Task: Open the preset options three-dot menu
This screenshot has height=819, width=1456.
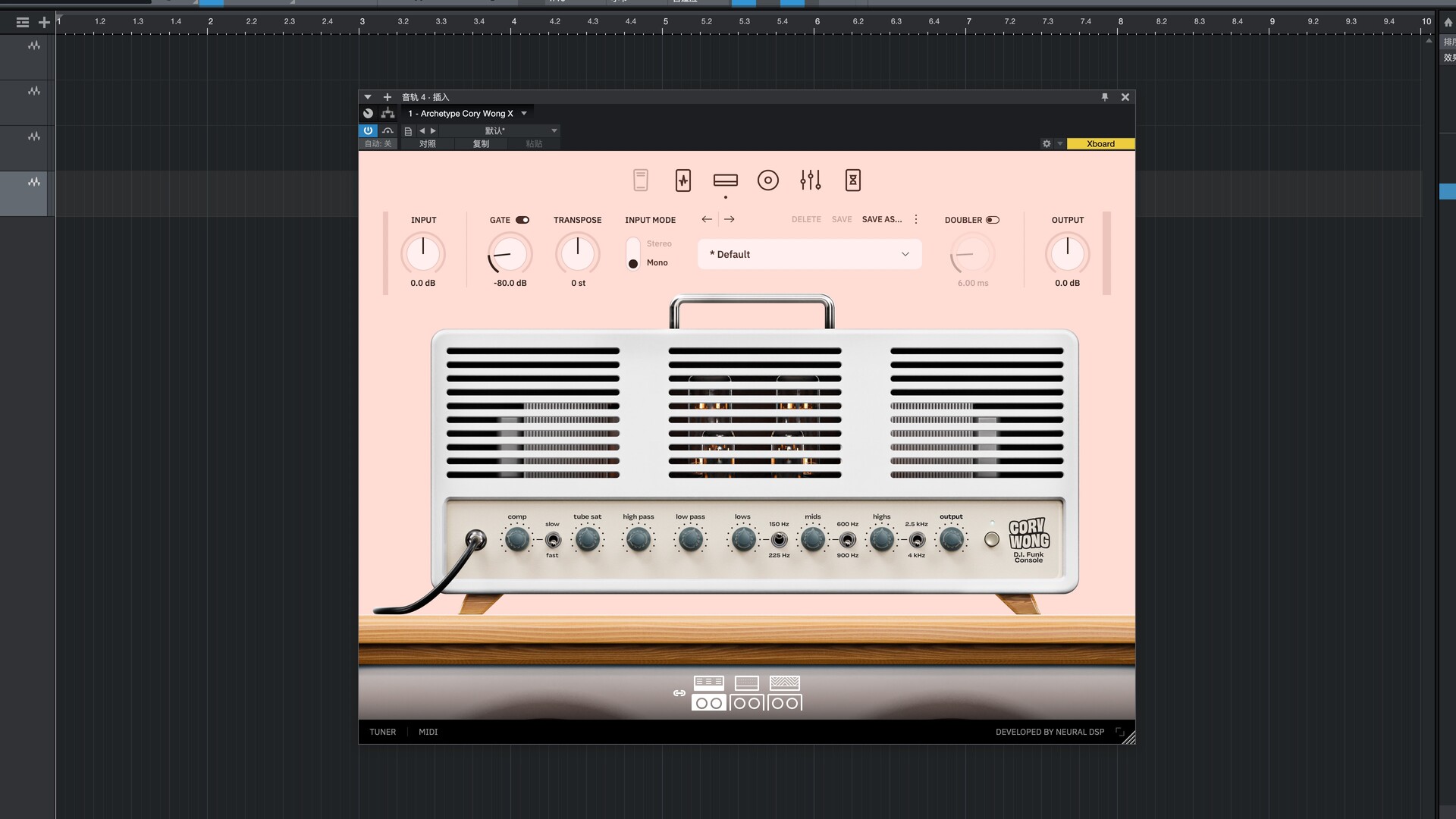Action: (916, 219)
